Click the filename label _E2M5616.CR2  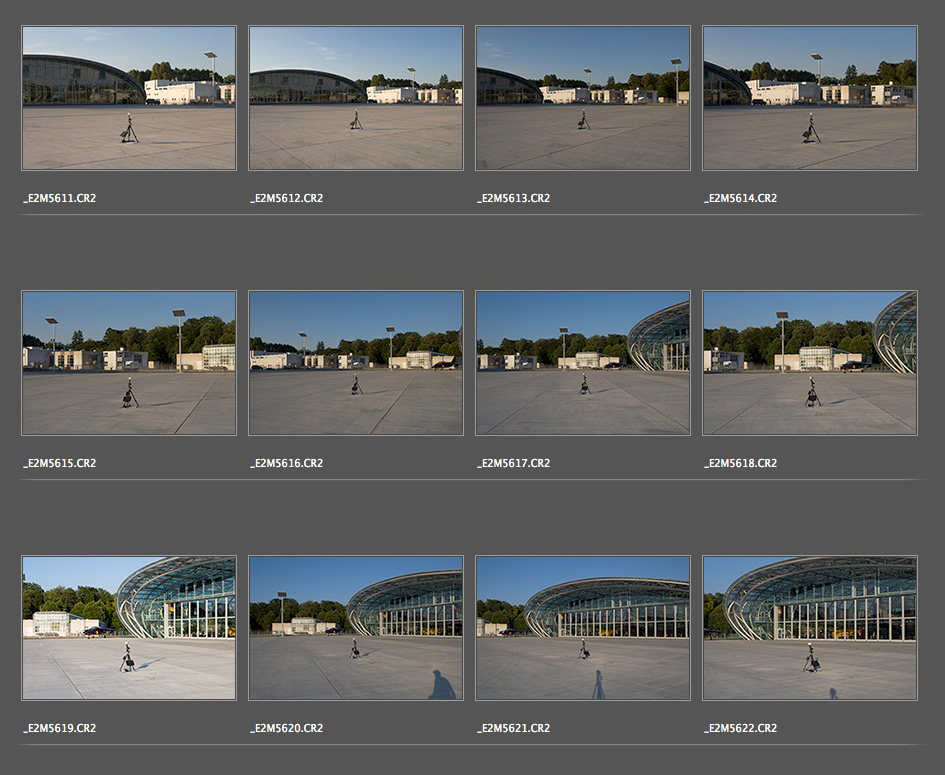tap(287, 463)
